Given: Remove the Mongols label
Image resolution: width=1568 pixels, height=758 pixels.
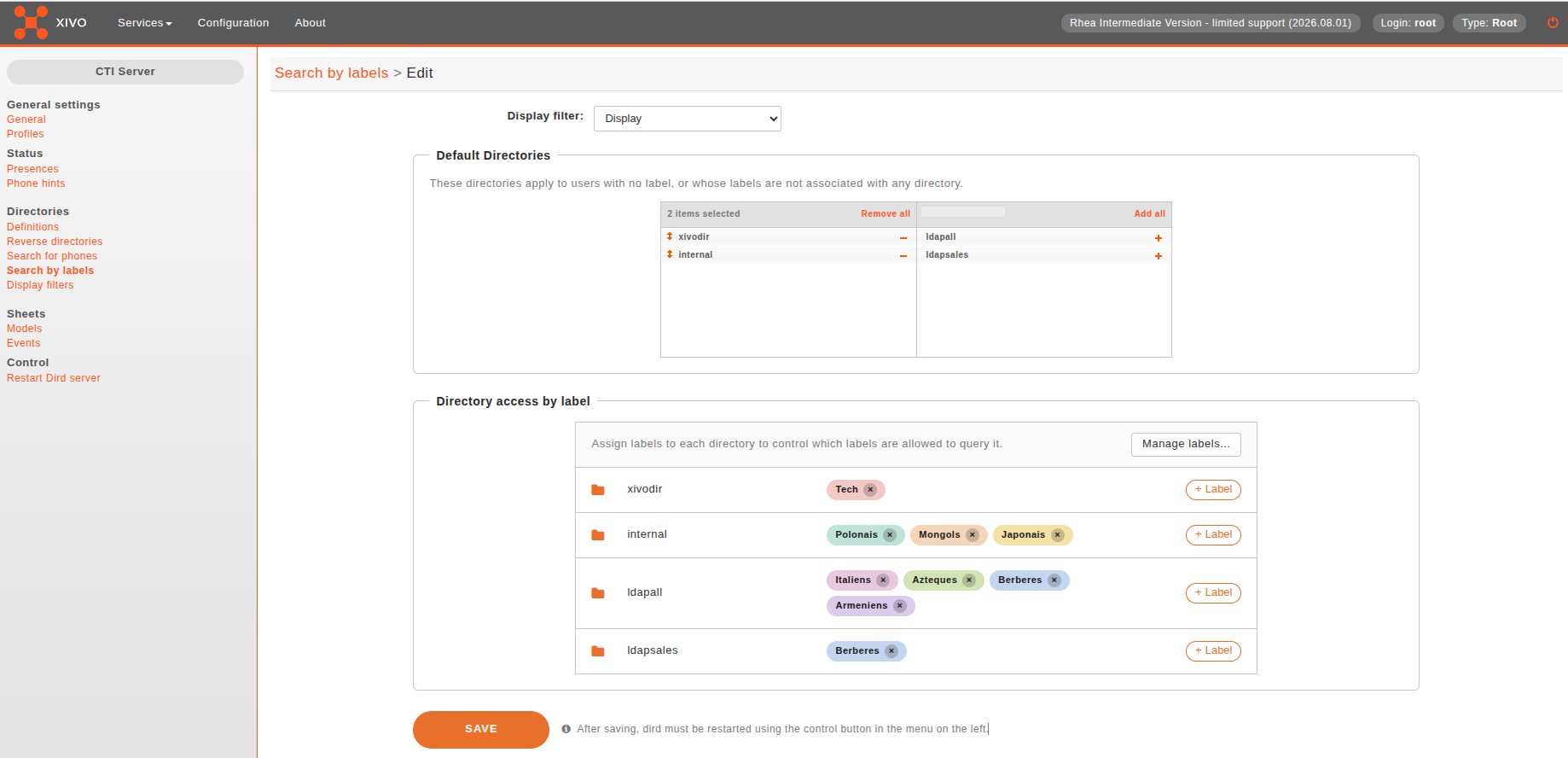Looking at the screenshot, I should (973, 535).
